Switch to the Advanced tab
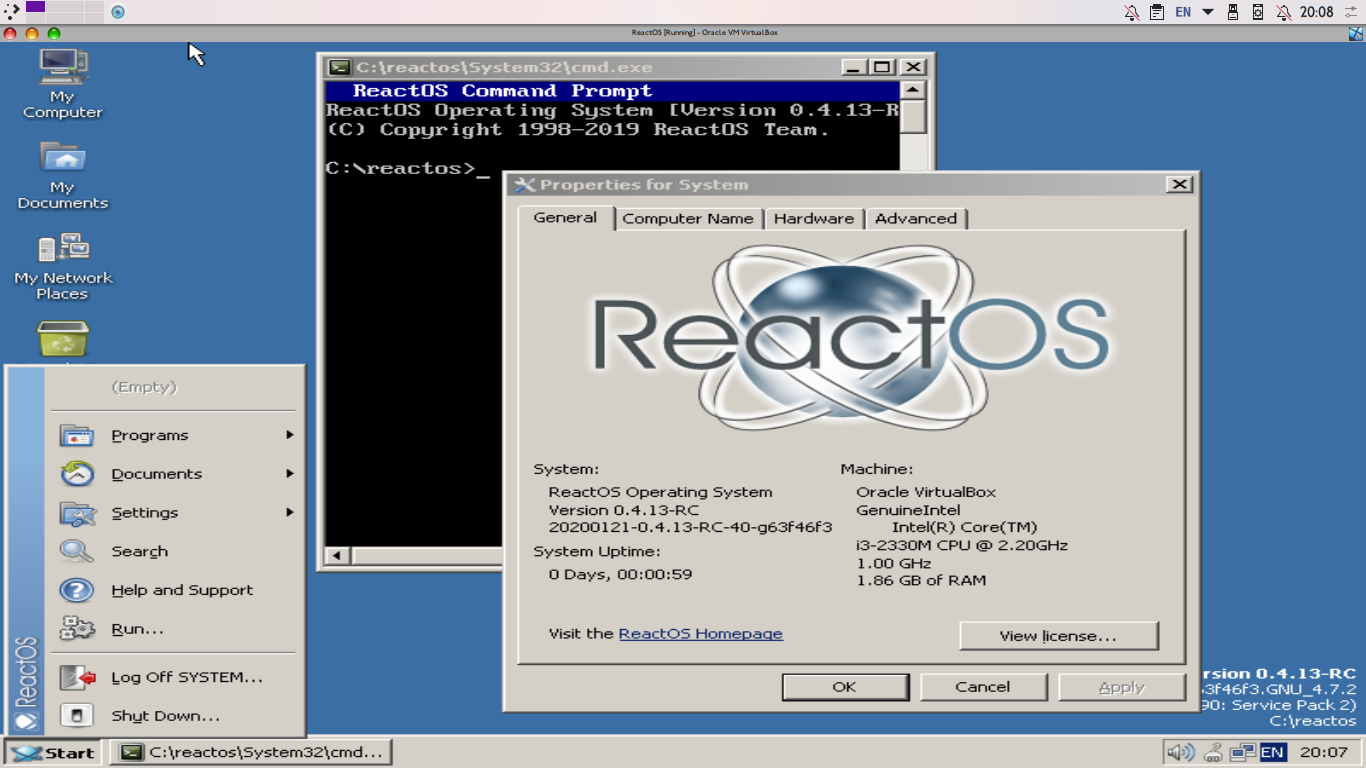Viewport: 1366px width, 768px height. tap(916, 219)
